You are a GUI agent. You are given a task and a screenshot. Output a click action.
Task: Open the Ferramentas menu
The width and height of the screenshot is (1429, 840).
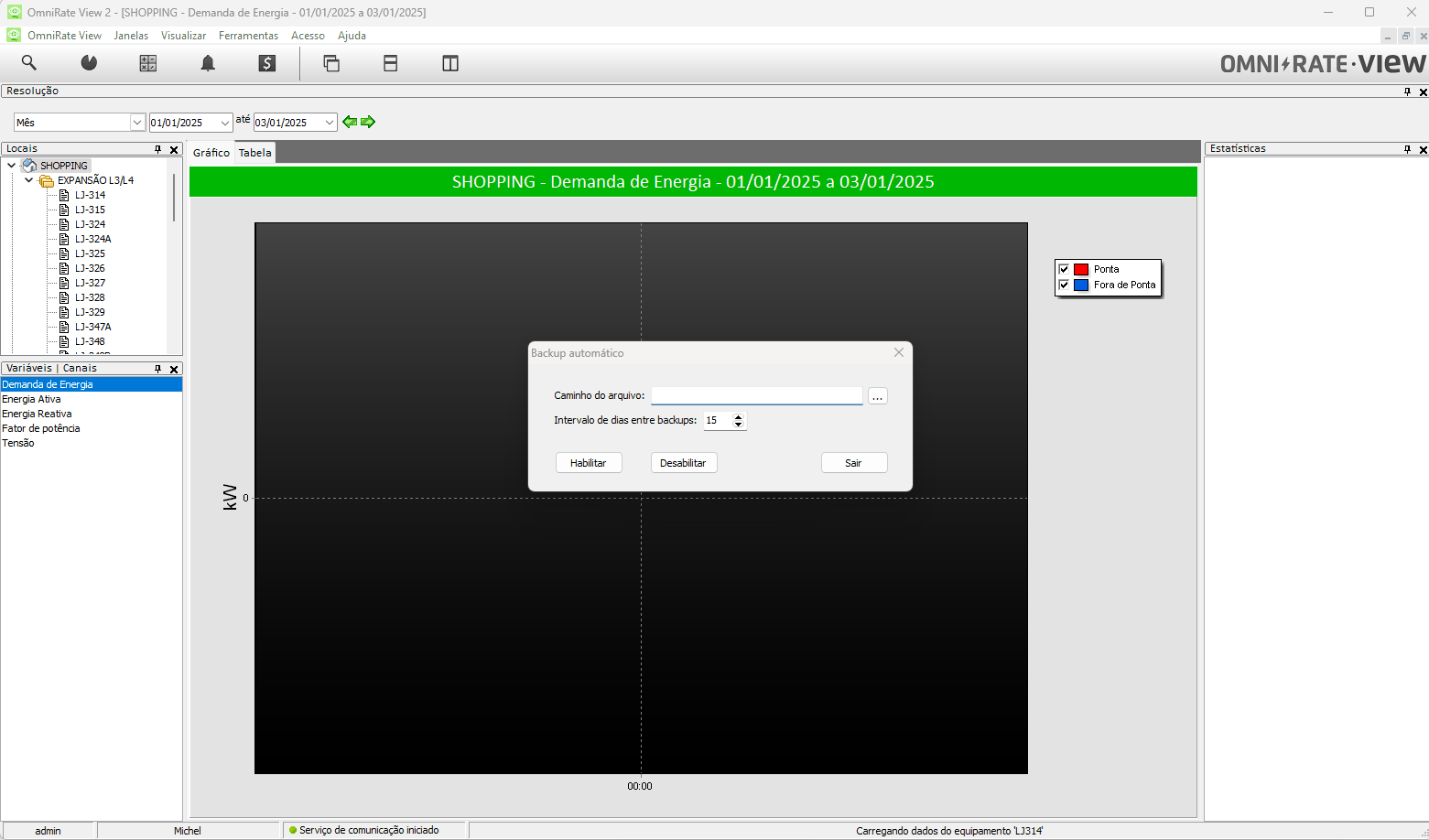click(248, 36)
